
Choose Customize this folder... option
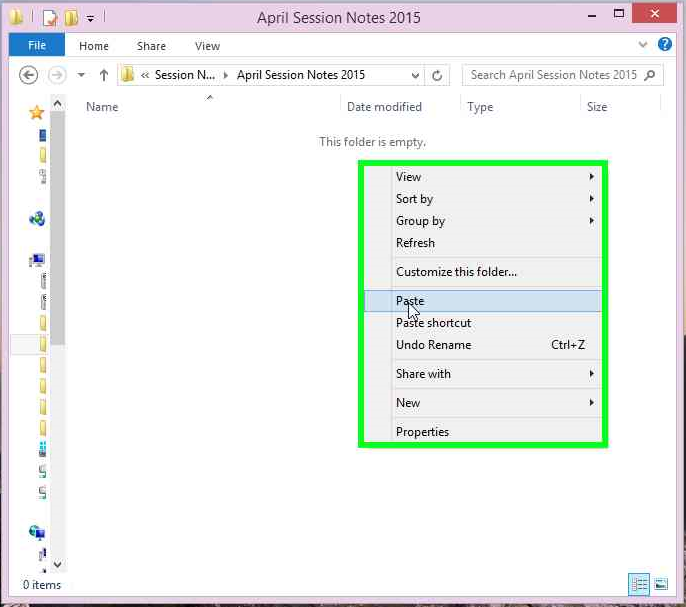(x=483, y=272)
